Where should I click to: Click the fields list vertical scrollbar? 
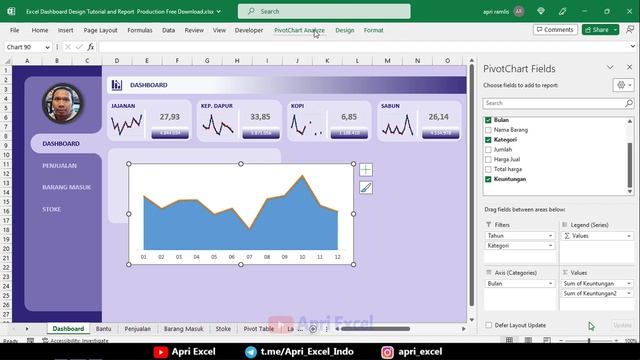[630, 165]
